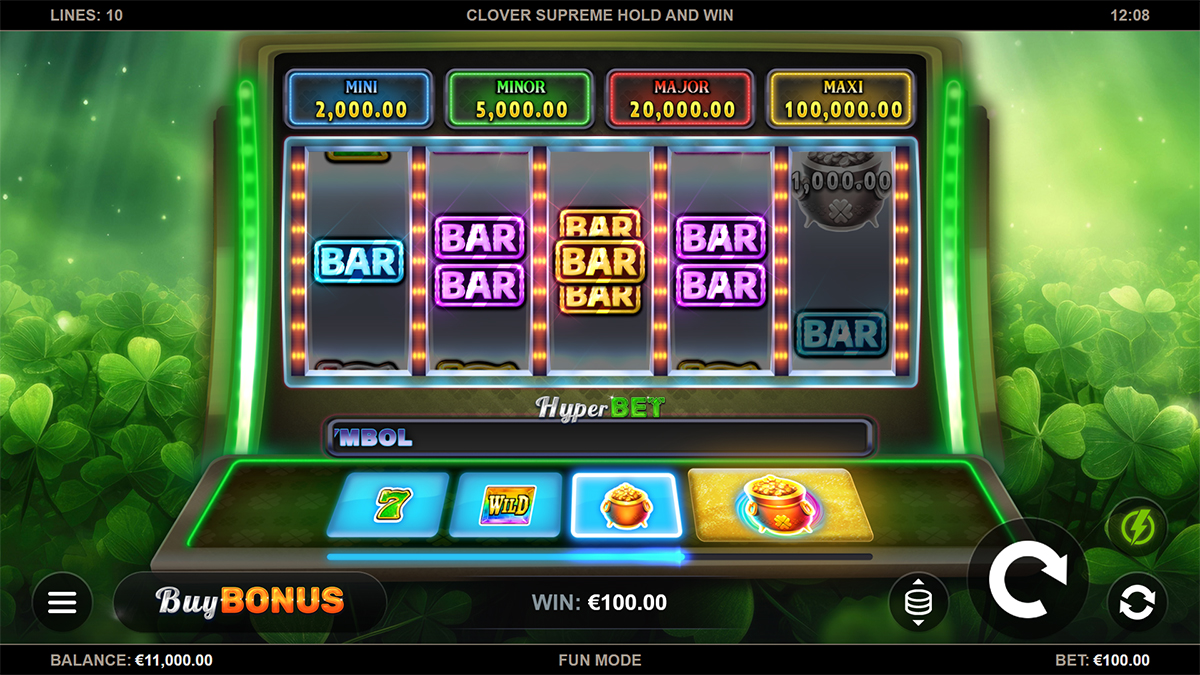Viewport: 1200px width, 675px height.
Task: Click the Bet €100.00 display
Action: pos(1102,660)
